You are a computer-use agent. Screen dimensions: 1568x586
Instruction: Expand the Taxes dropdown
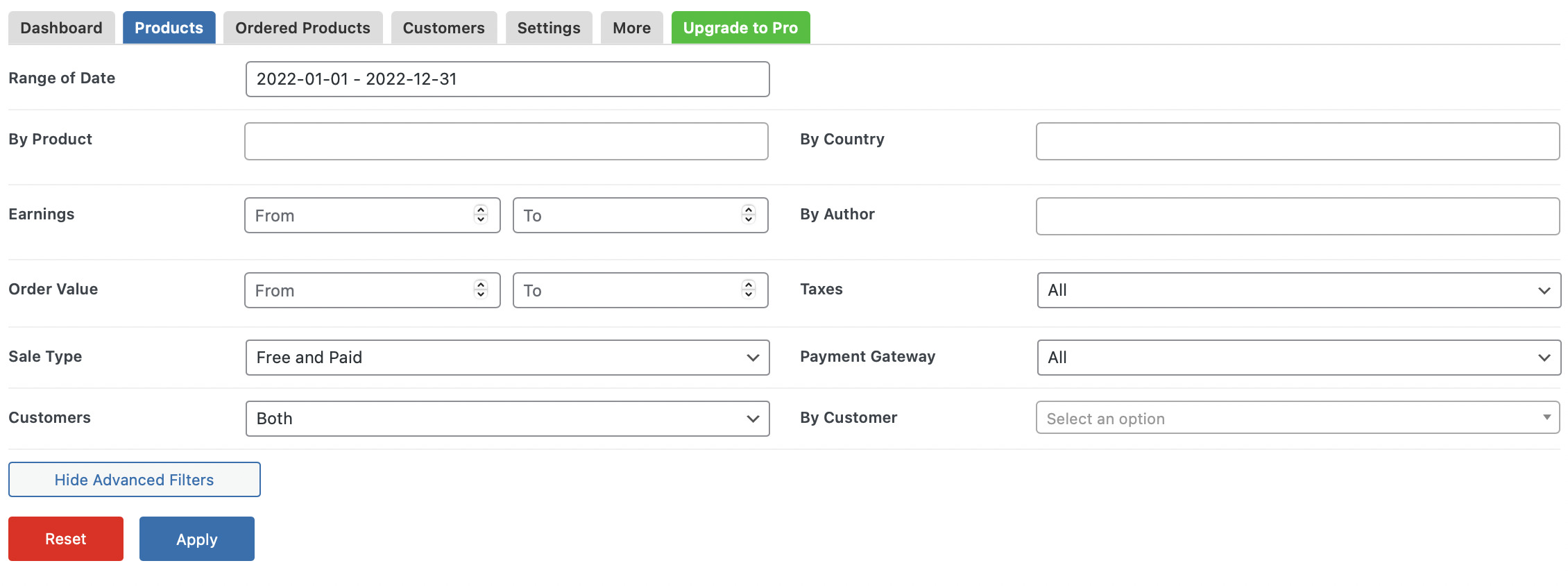click(x=1299, y=290)
